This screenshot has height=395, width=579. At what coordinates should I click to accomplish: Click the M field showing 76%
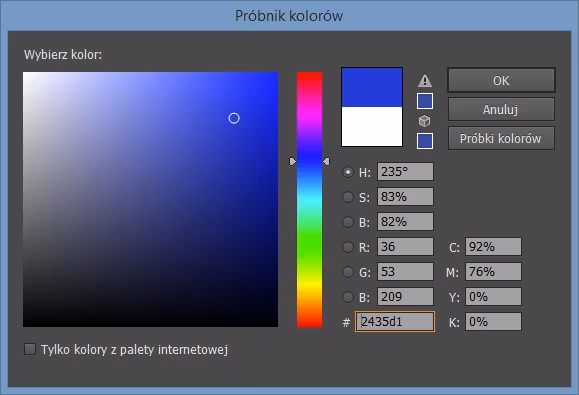coord(493,272)
